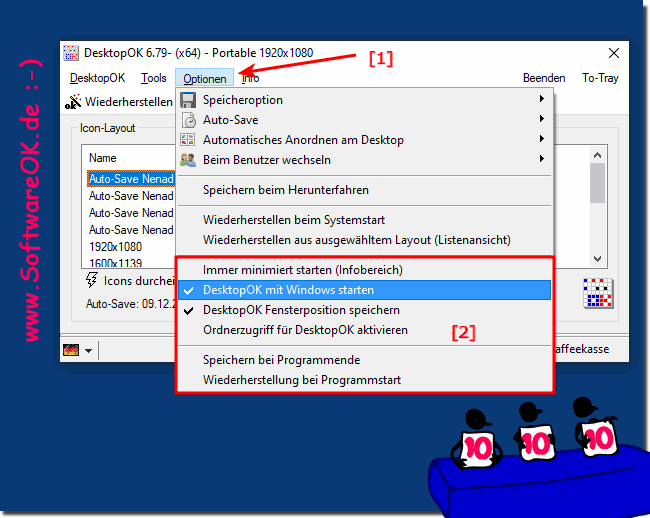Viewport: 650px width, 518px height.
Task: Enable Ordnerzugriff für DesktopOK aktivieren
Action: (x=364, y=330)
